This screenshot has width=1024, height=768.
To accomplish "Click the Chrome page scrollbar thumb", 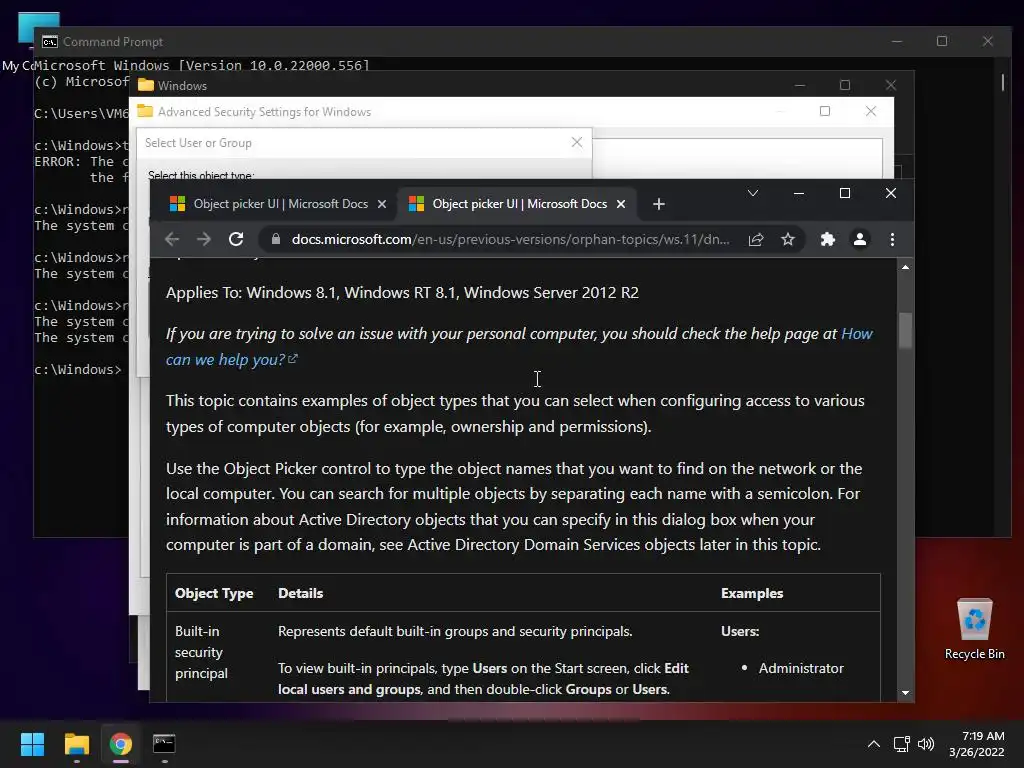I will (905, 330).
